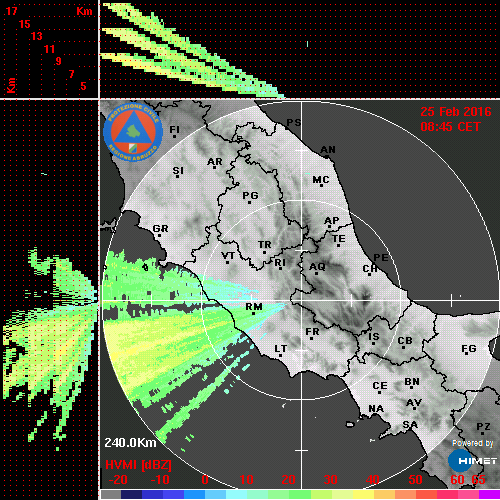Click the TE province label on the map
The image size is (500, 500).
click(339, 239)
